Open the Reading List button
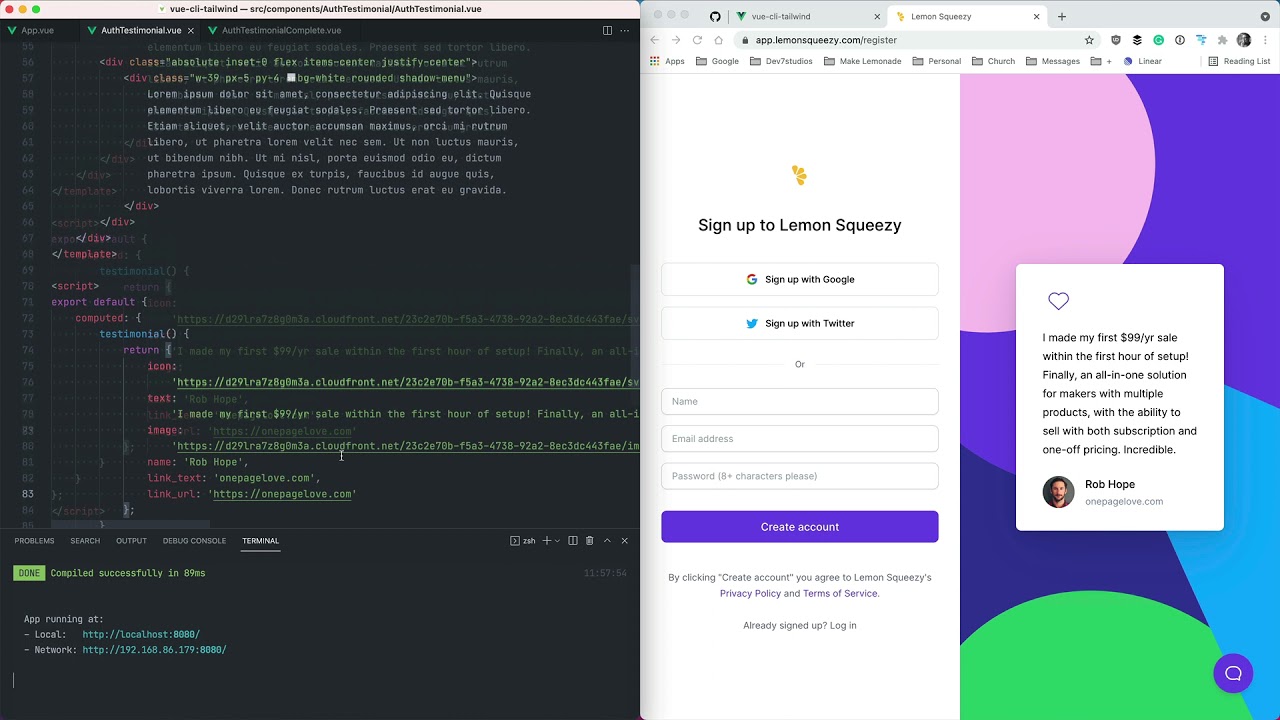 tap(1239, 61)
